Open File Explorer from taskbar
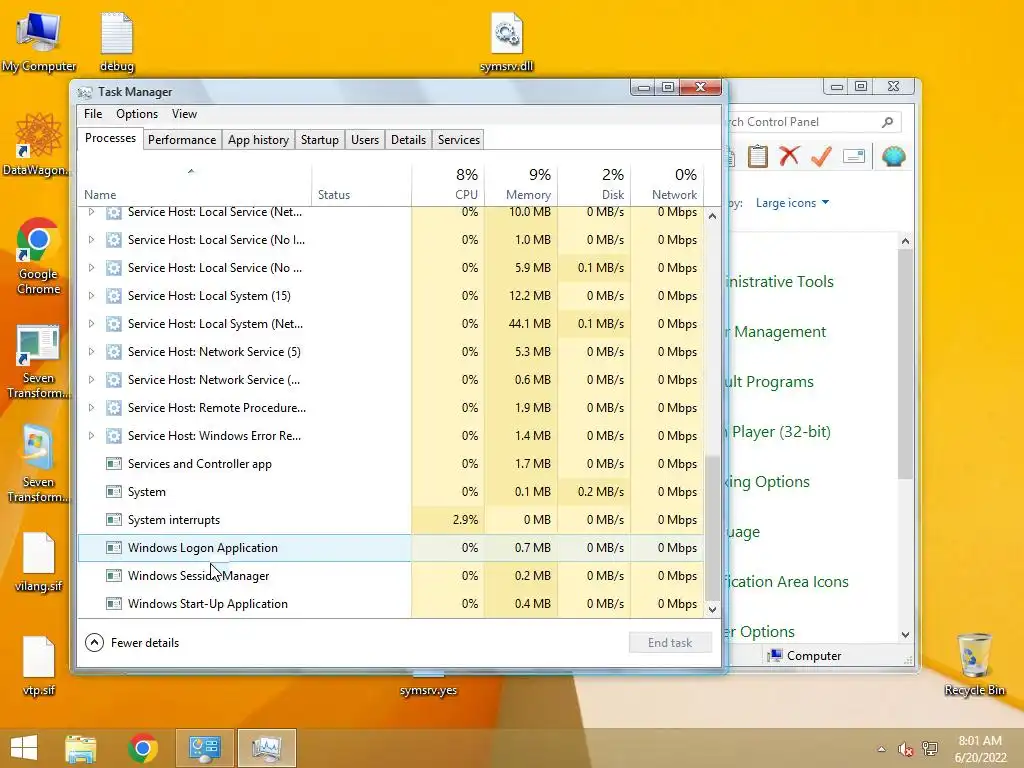Viewport: 1024px width, 768px height. click(x=81, y=748)
